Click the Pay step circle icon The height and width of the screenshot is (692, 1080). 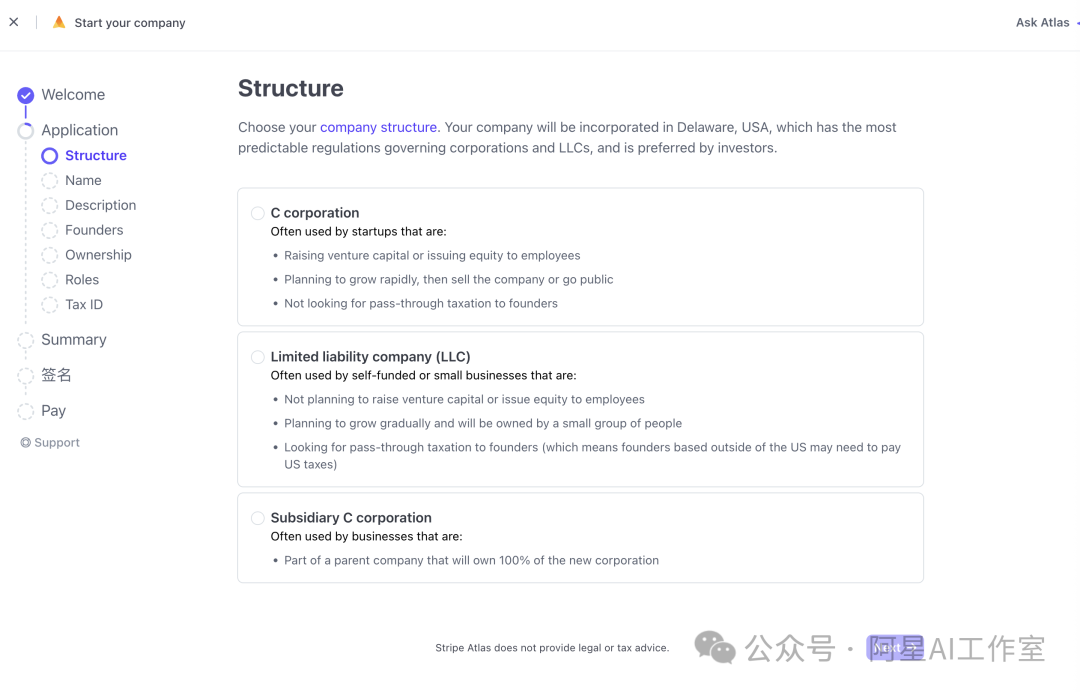coord(26,411)
